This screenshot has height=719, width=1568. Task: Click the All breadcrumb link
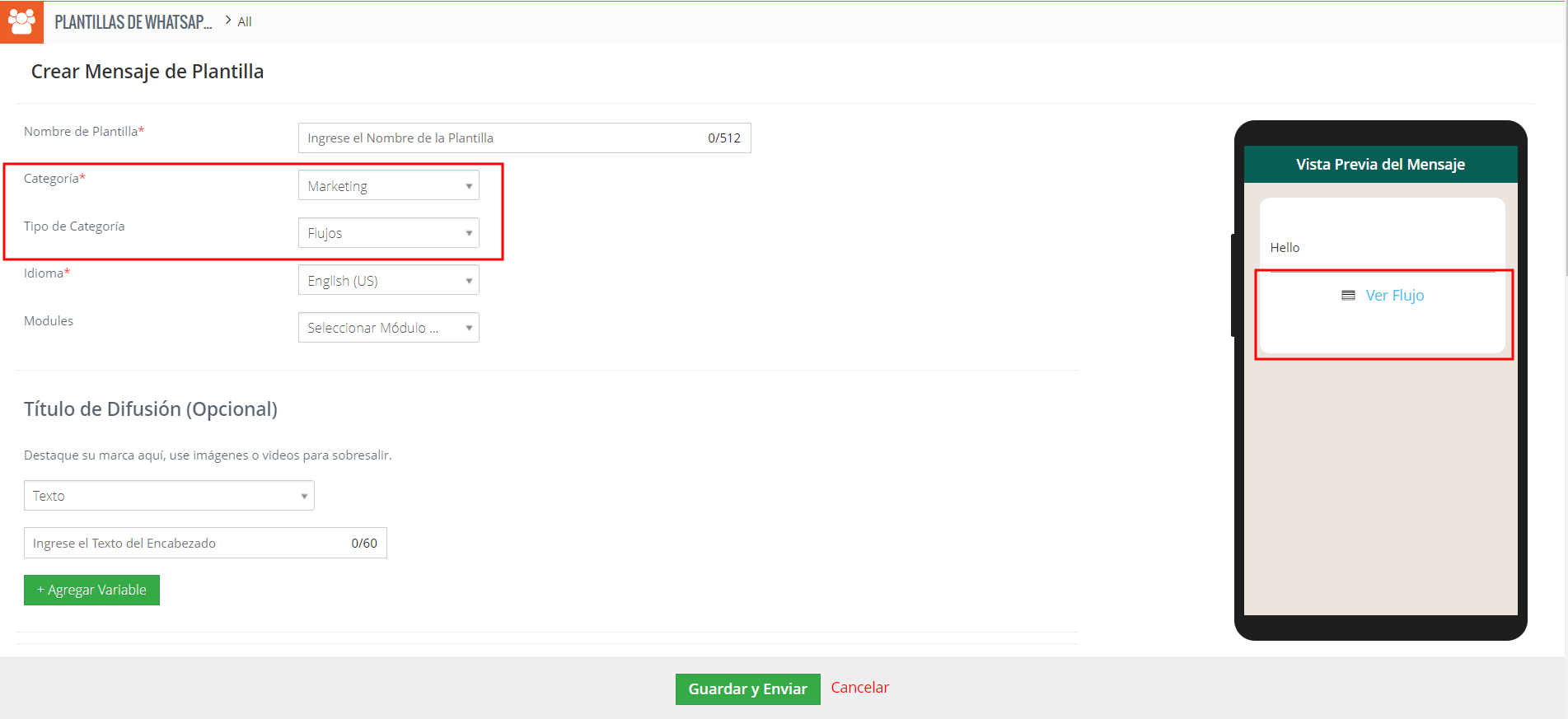[245, 22]
